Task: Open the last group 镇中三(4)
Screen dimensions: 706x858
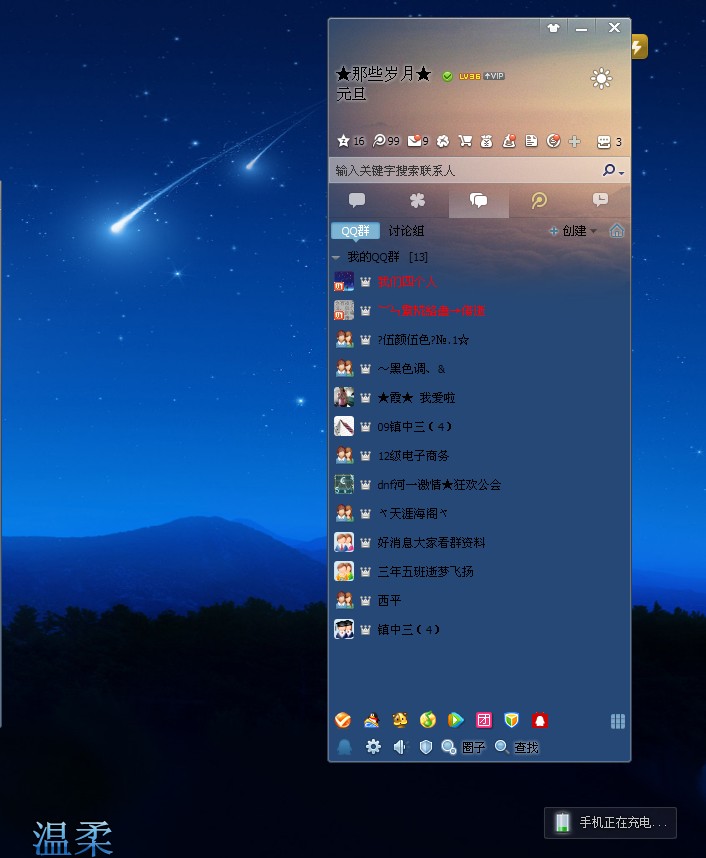Action: pyautogui.click(x=479, y=630)
